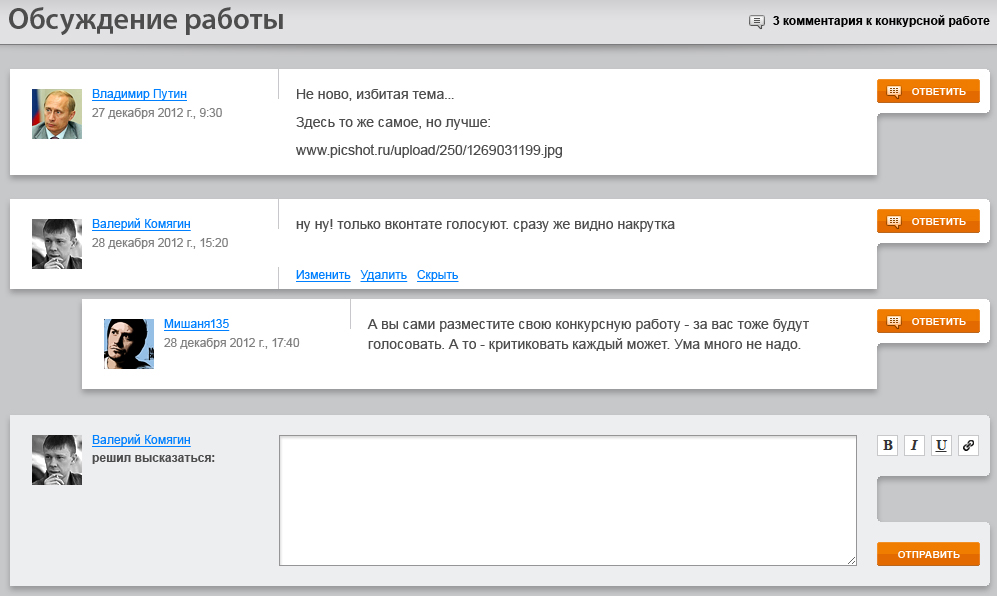
Task: Click the comments bubble icon in header
Action: pos(757,22)
